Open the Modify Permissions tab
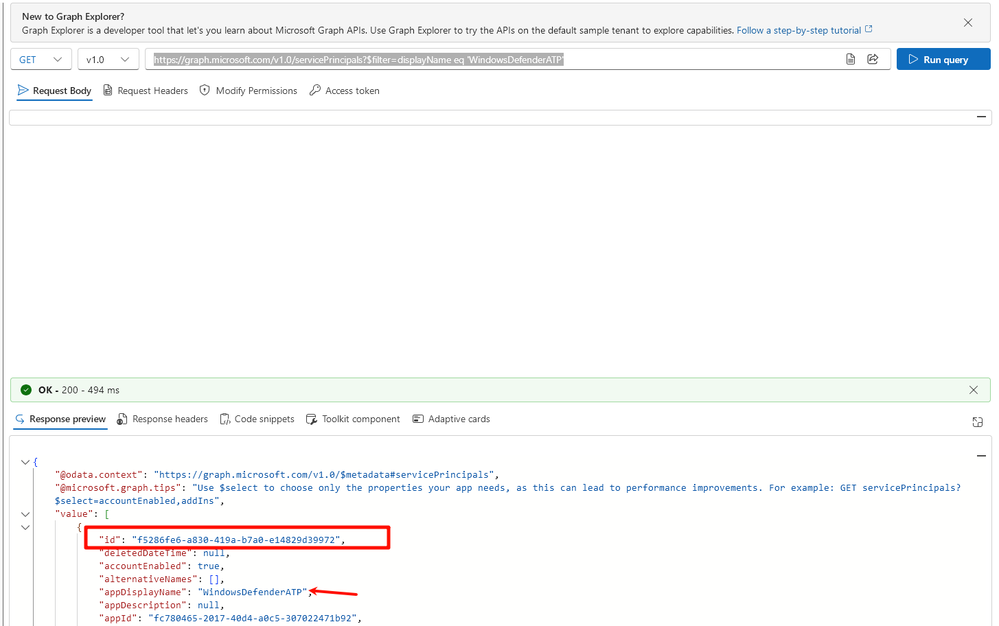The image size is (999, 626). [248, 90]
